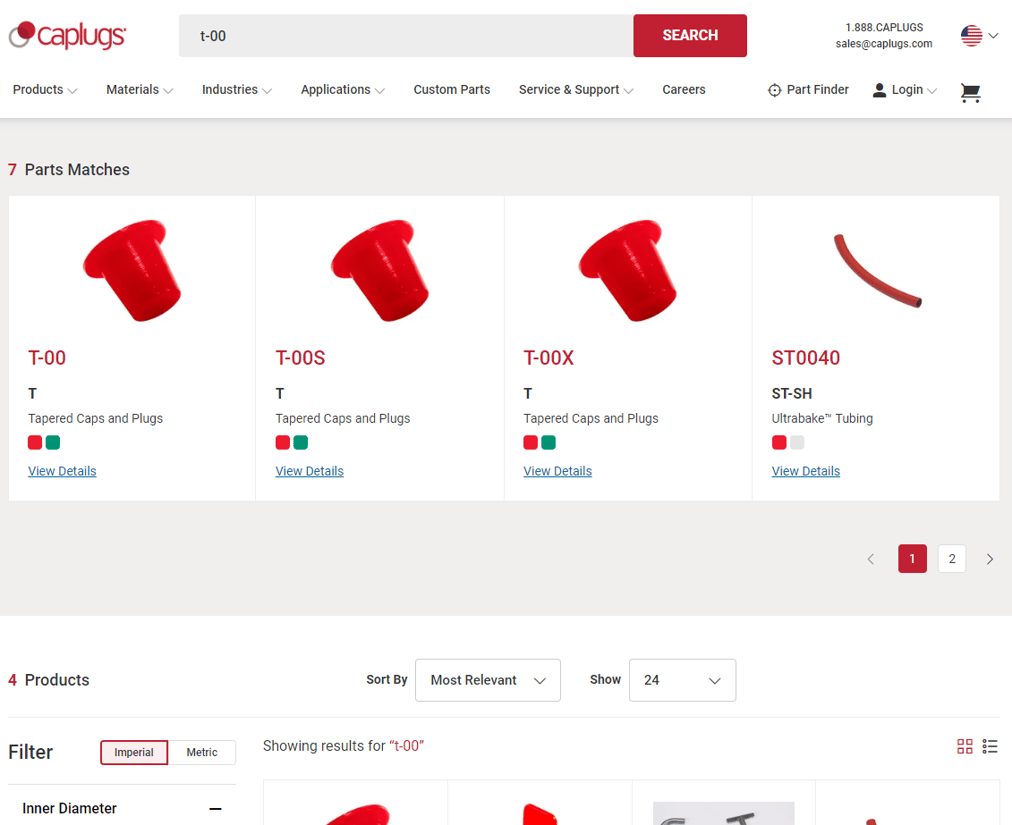
Task: Expand the Products menu
Action: pos(45,90)
